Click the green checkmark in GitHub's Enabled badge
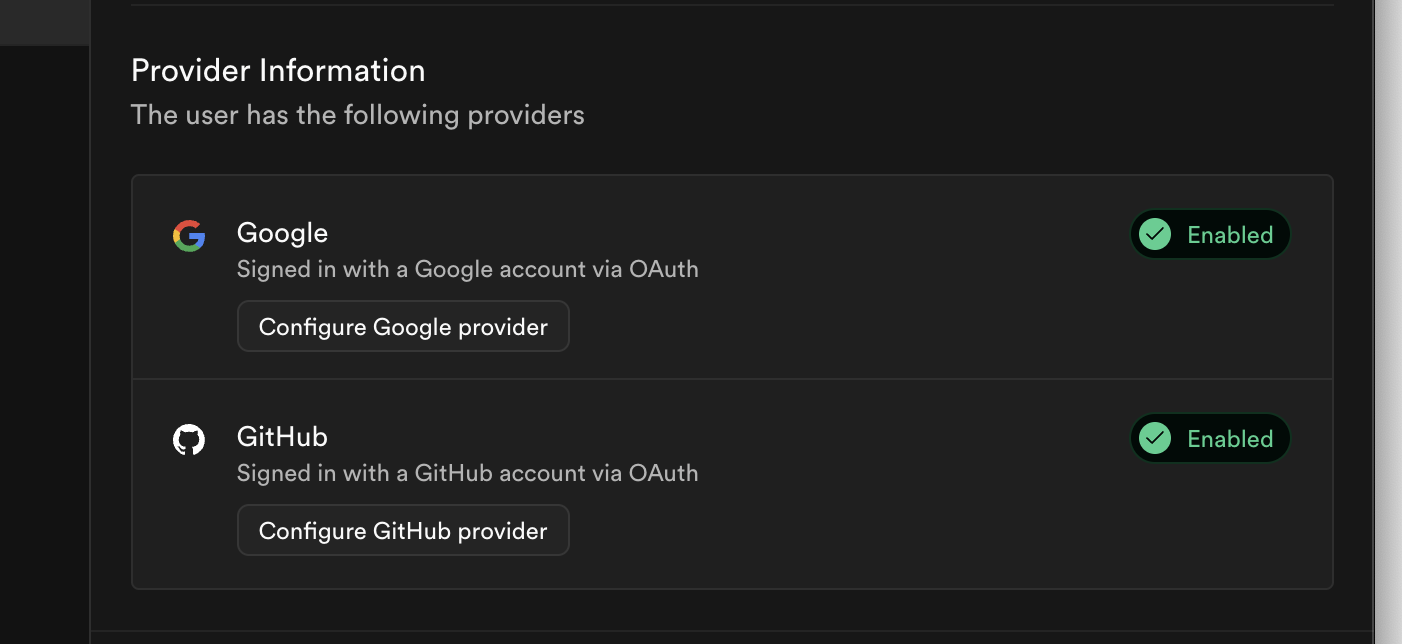The width and height of the screenshot is (1402, 644). point(1155,439)
